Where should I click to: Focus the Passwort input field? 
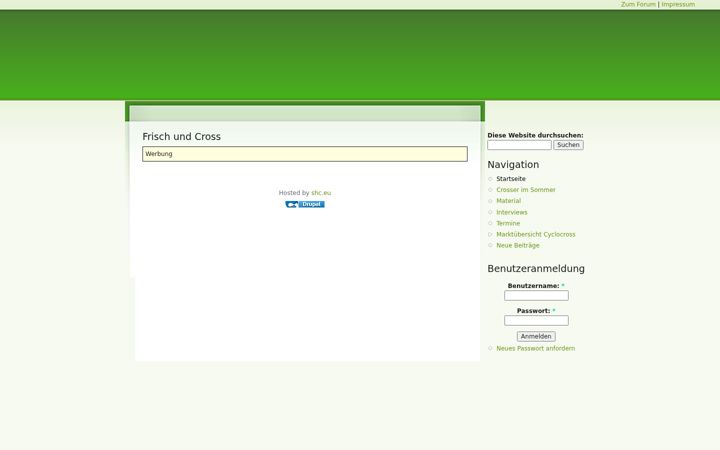pyautogui.click(x=536, y=321)
